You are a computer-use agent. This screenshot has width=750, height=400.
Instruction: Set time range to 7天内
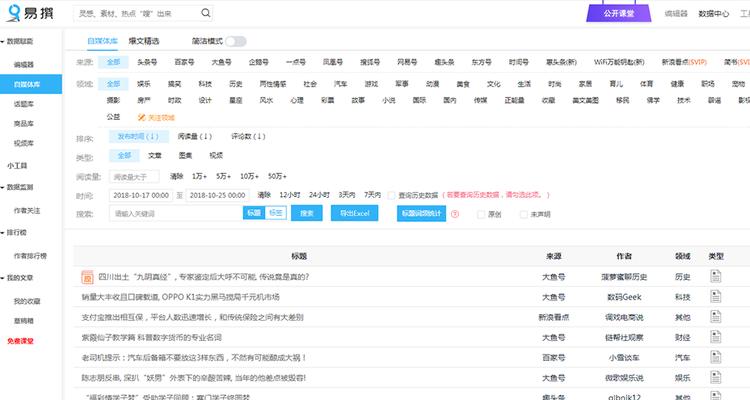(x=372, y=195)
